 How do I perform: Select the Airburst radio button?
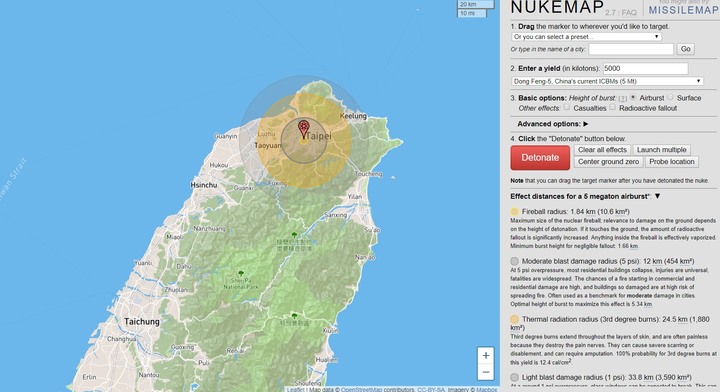click(633, 97)
